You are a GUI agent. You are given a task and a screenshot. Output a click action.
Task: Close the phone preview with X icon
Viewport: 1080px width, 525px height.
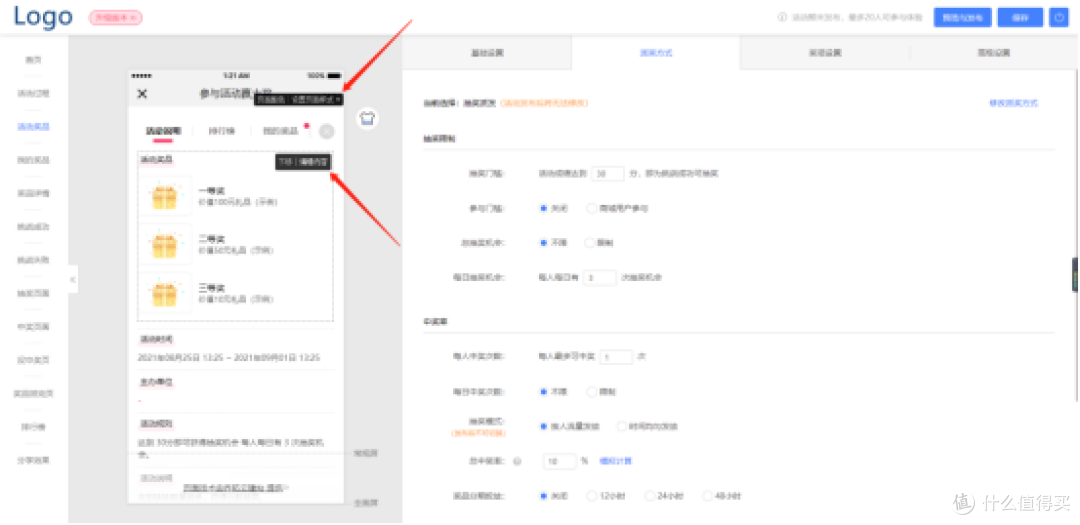142,94
